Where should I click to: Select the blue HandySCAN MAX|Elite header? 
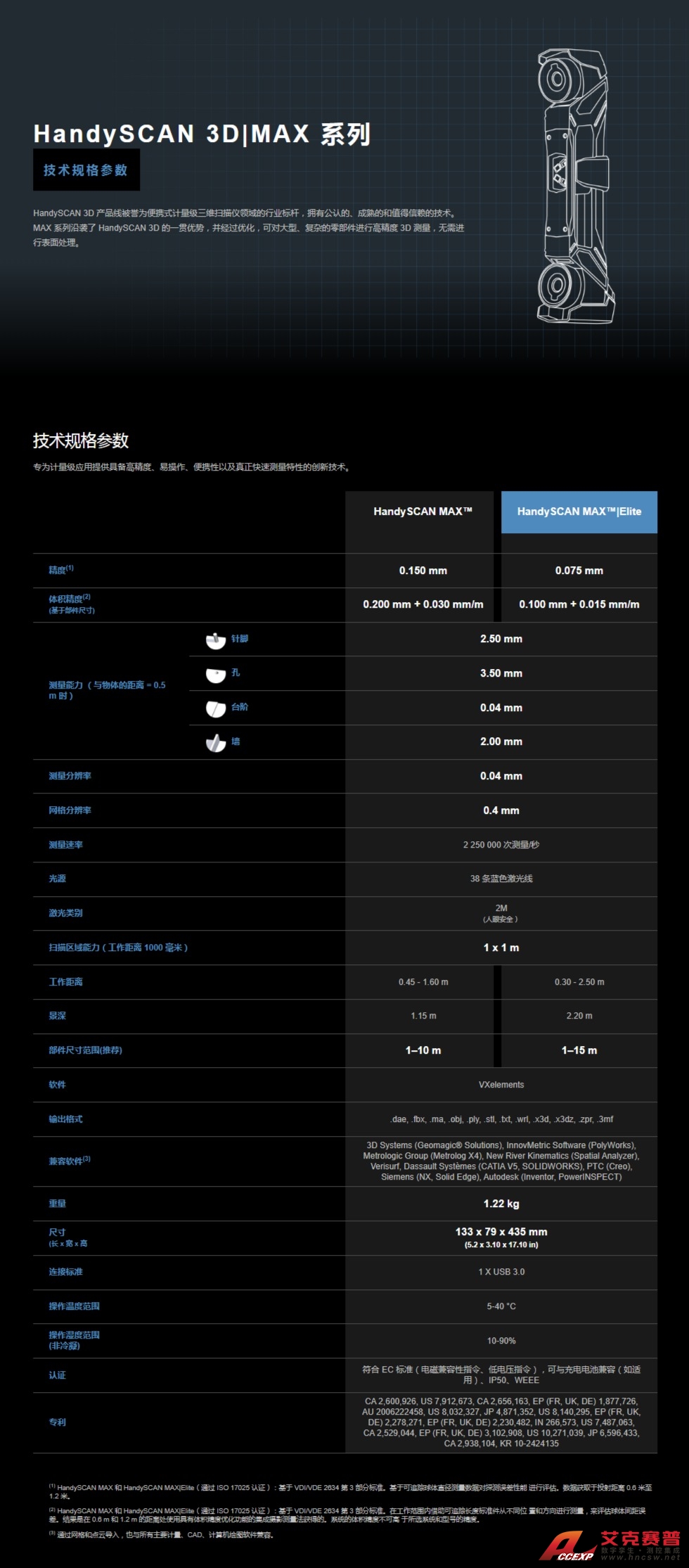[x=579, y=511]
